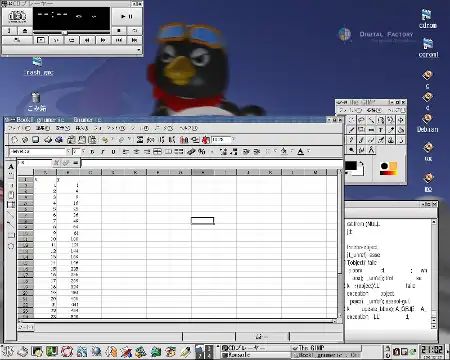Viewport: 450px width, 360px height.
Task: Click the Print icon in Gnumeric toolbar
Action: (x=48, y=140)
